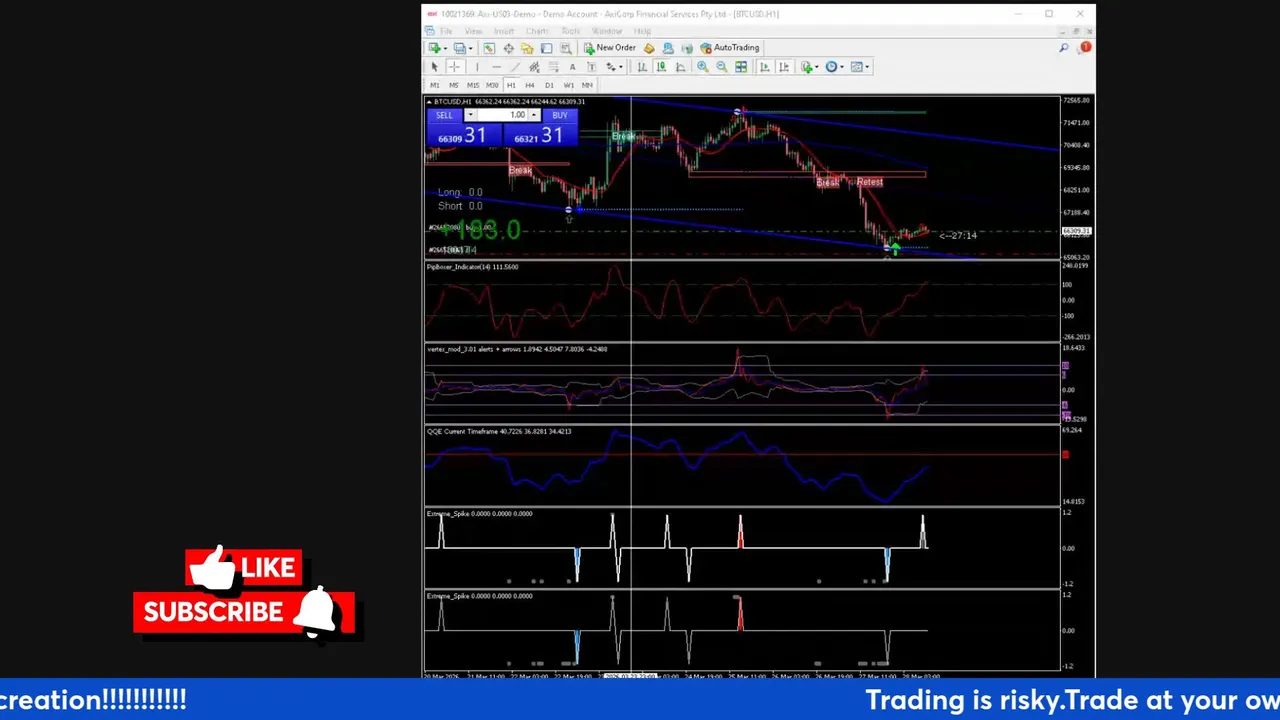Toggle chart auto scroll icon

764,67
